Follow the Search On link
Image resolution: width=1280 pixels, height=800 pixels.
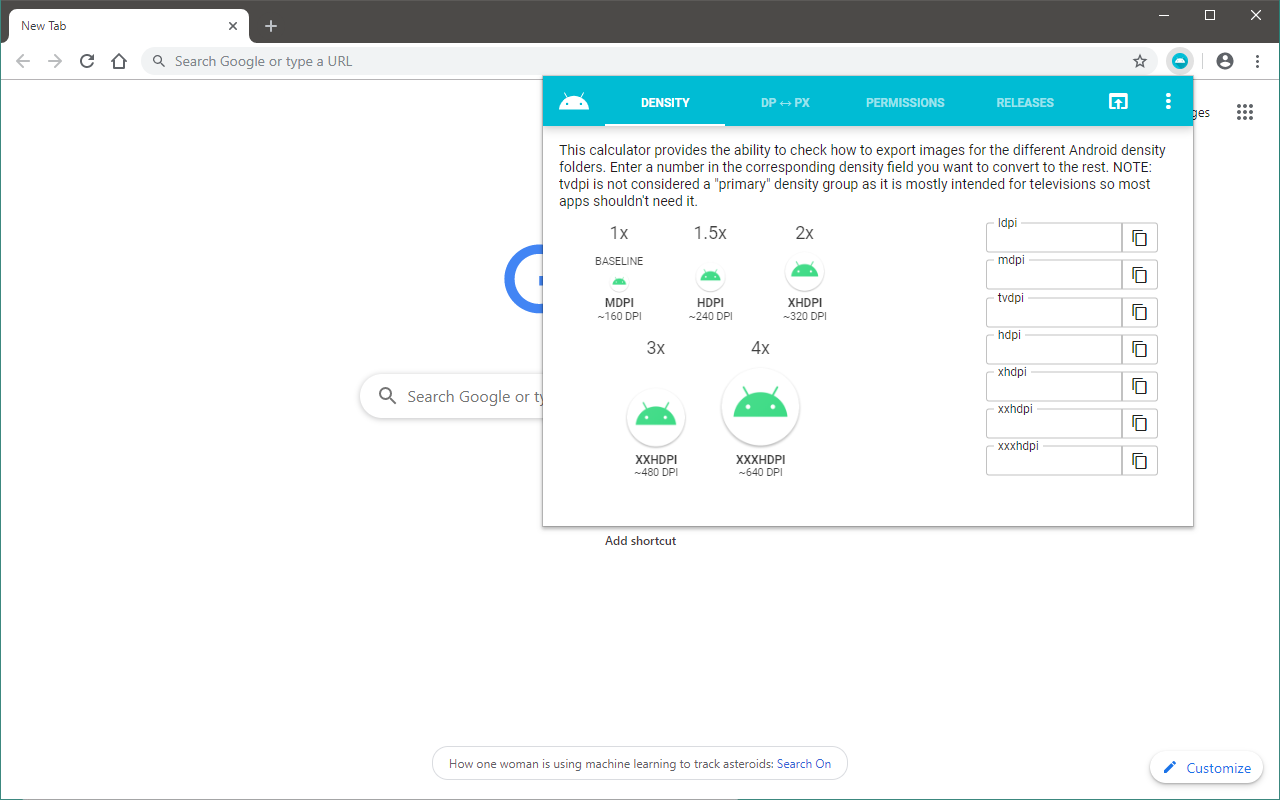point(804,764)
